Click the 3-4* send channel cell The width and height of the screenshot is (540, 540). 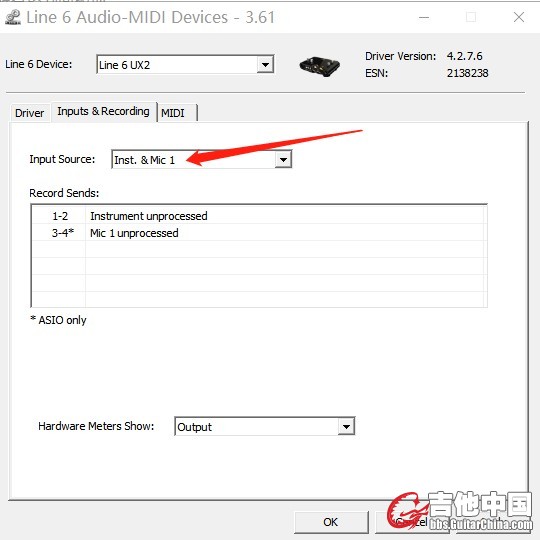tap(63, 233)
